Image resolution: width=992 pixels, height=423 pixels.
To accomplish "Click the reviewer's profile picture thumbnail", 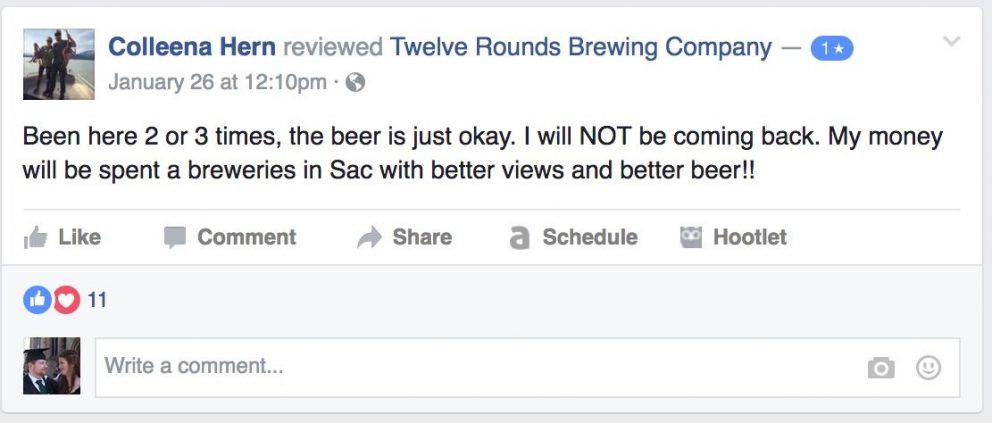I will 59,64.
